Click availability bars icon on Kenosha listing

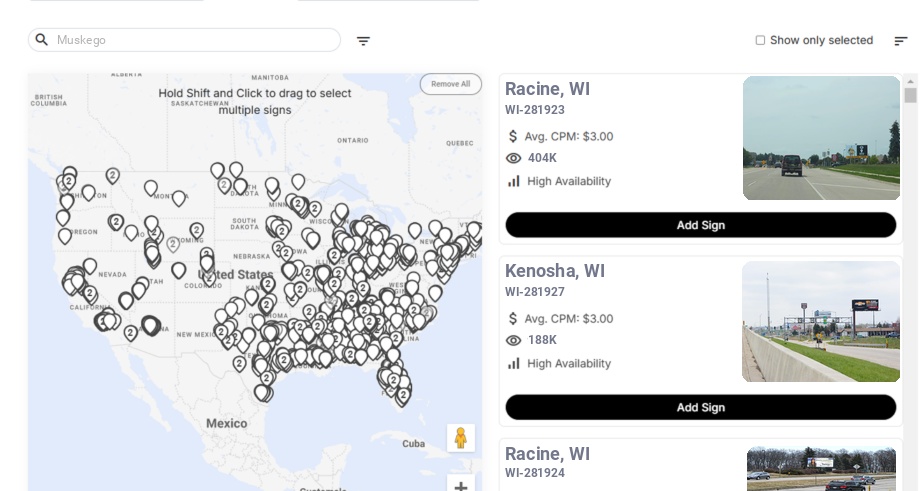[513, 364]
